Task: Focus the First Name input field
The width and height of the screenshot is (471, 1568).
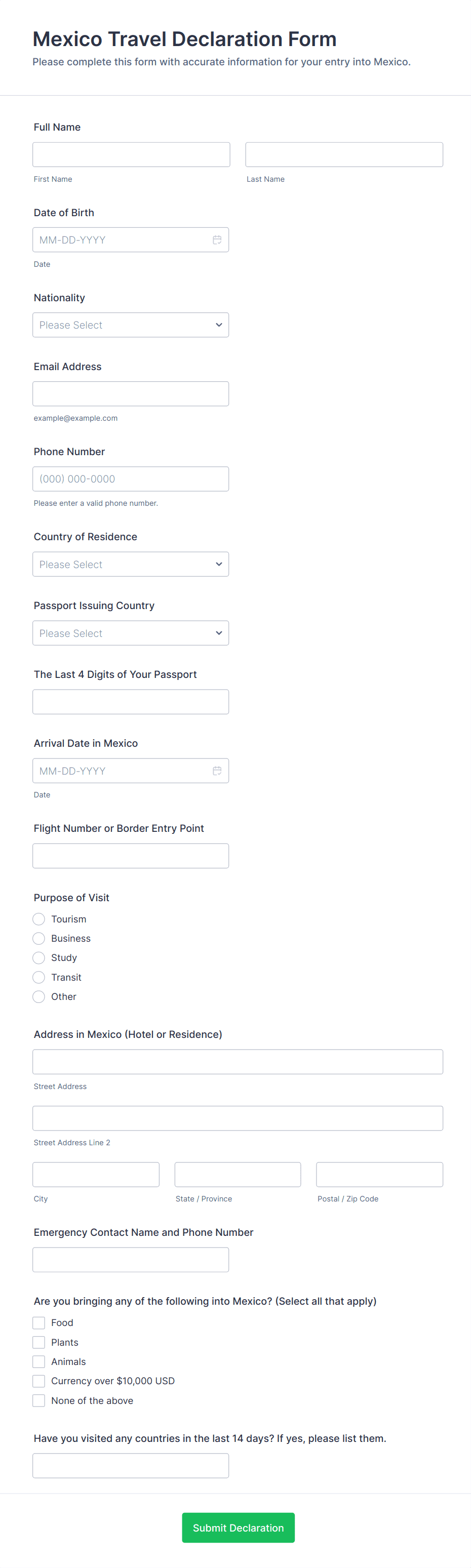Action: pos(132,154)
